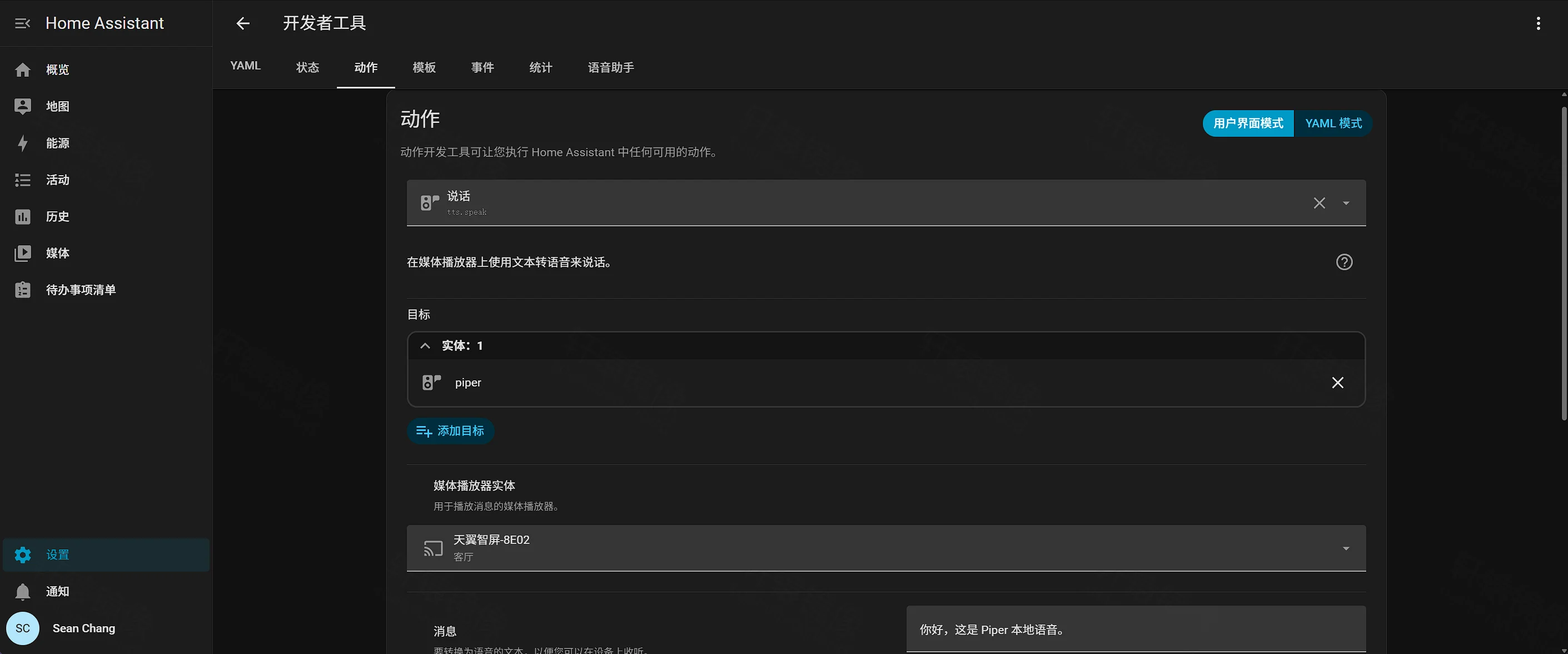Click the Home Assistant title

click(x=104, y=23)
